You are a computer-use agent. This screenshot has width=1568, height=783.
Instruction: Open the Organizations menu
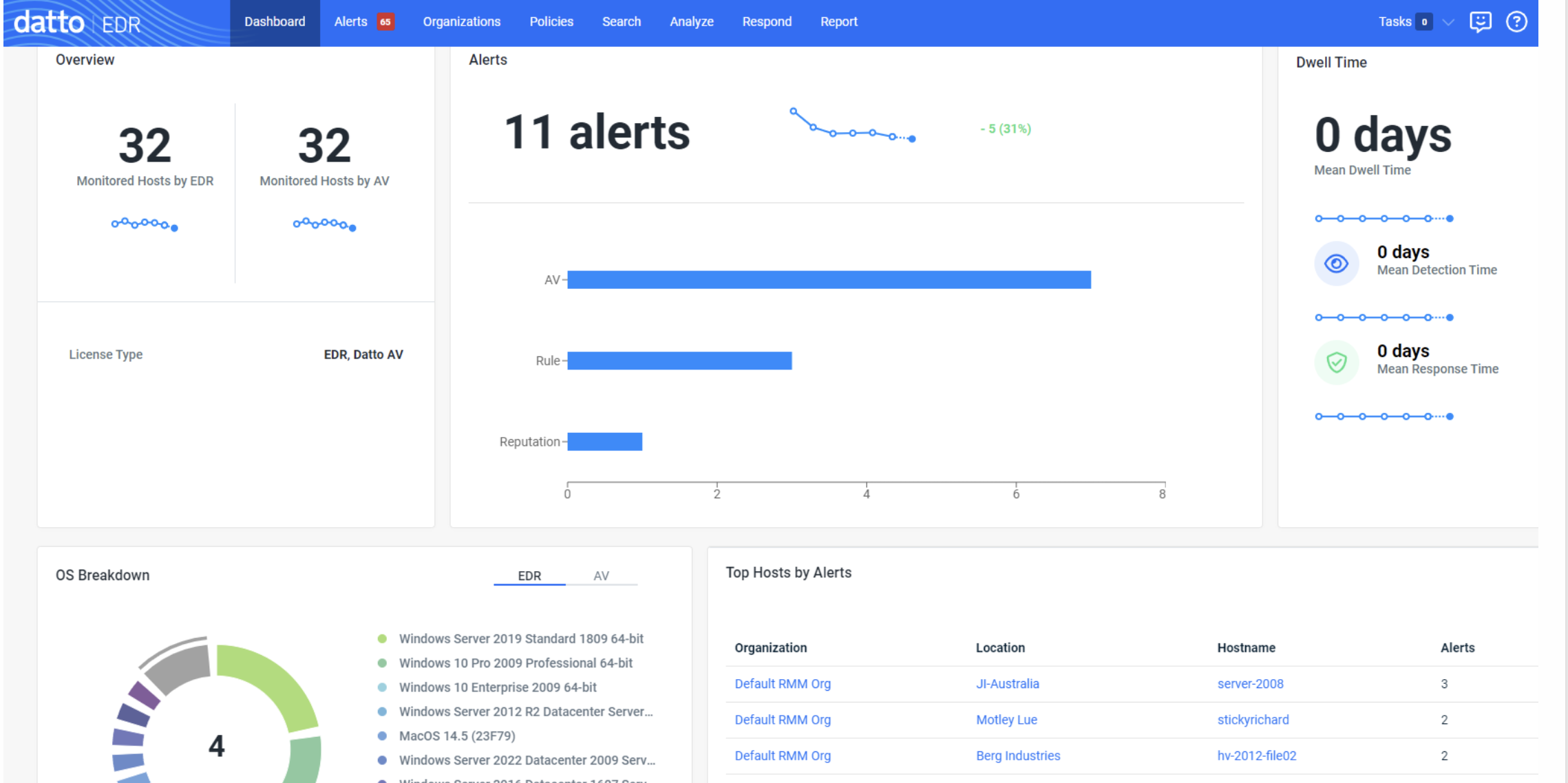[x=462, y=22]
